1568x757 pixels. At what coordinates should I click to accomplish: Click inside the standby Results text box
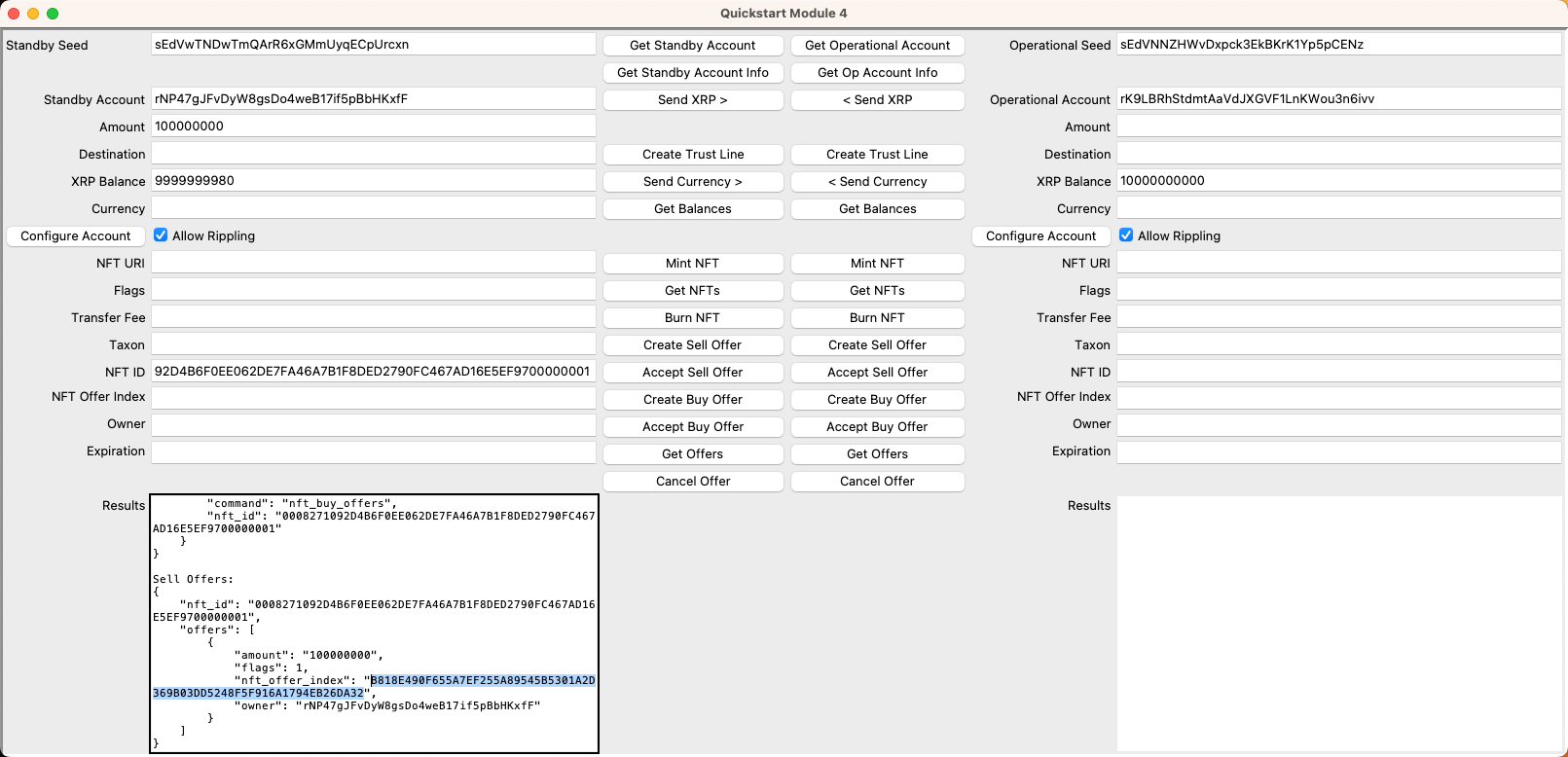[374, 623]
